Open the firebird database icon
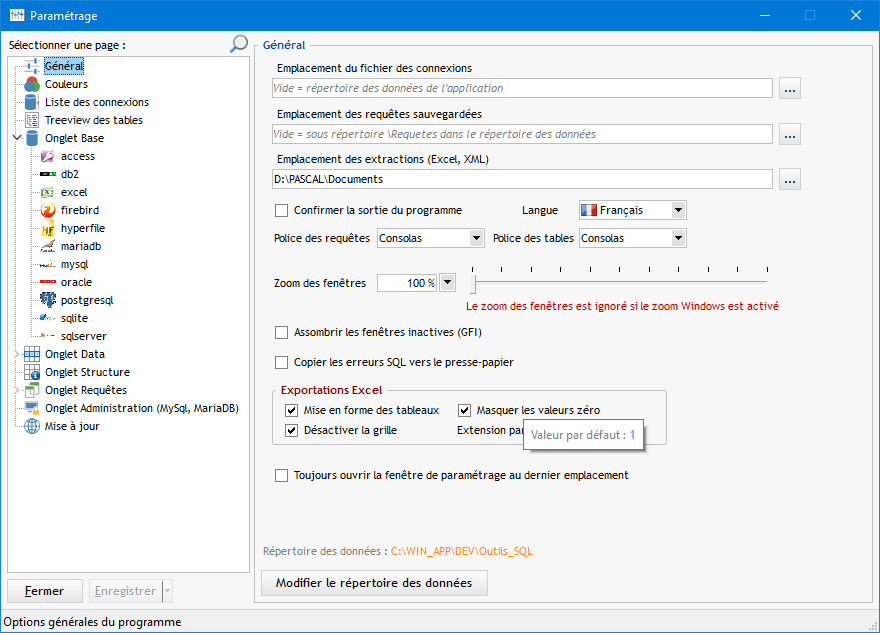The image size is (880, 633). coord(47,210)
